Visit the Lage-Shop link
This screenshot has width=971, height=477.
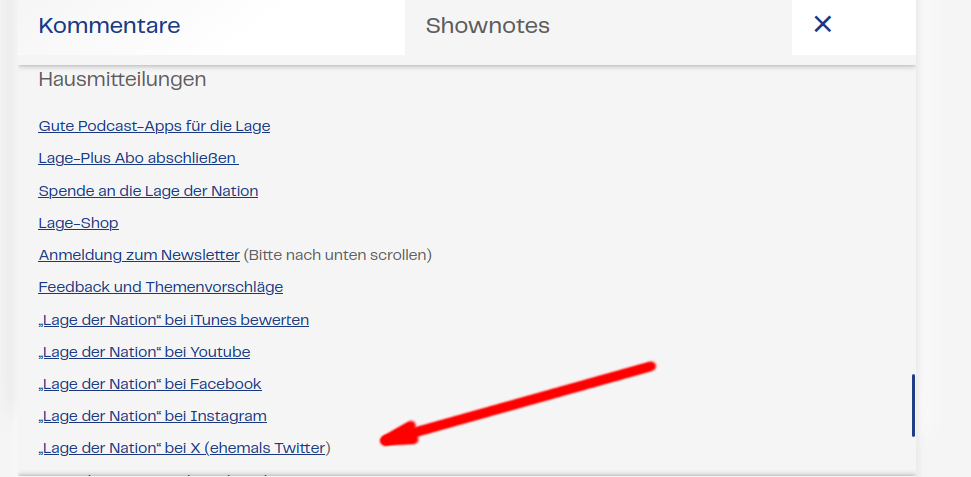point(78,223)
